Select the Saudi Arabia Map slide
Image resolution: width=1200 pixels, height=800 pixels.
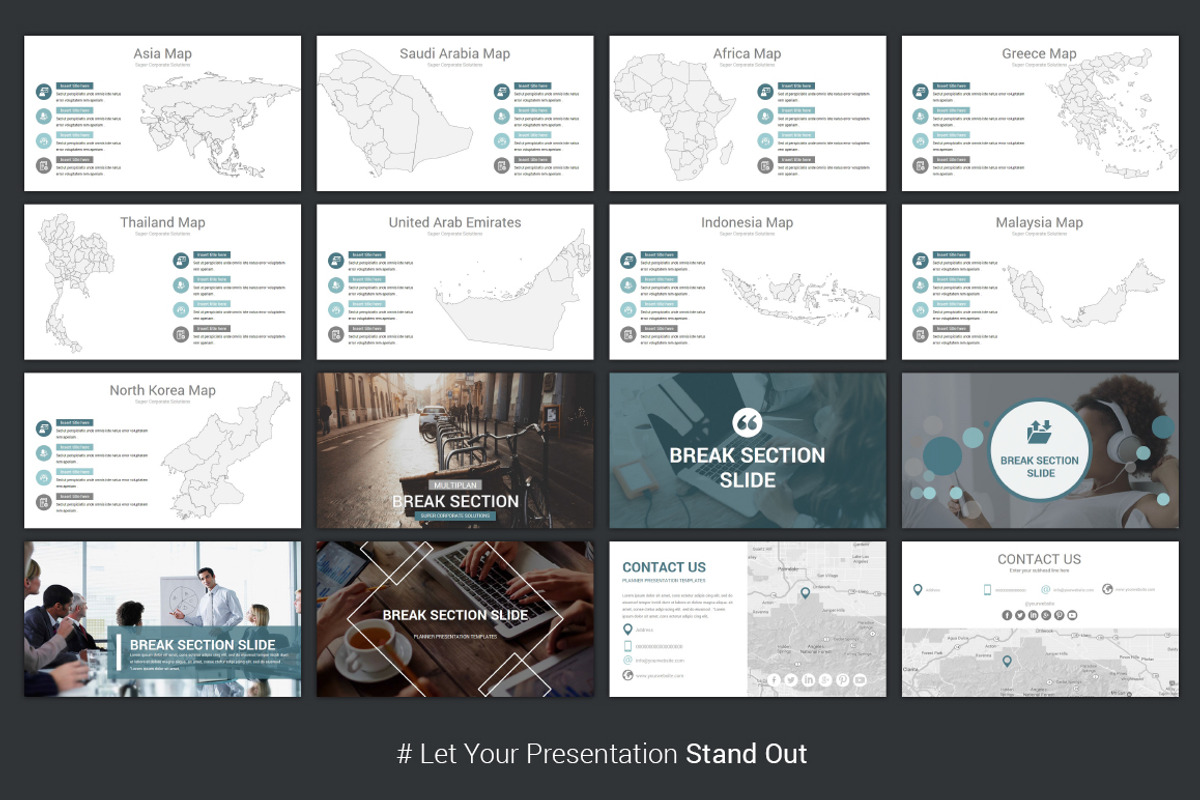454,112
